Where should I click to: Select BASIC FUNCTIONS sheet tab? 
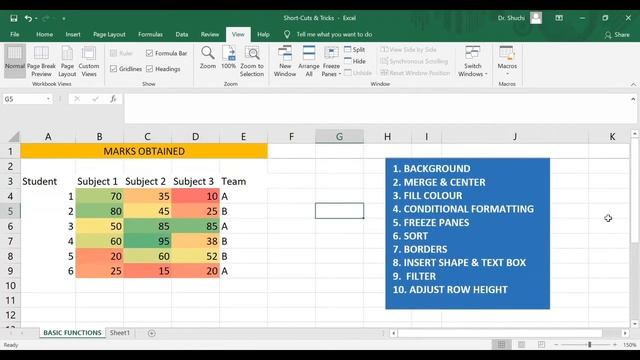click(72, 333)
